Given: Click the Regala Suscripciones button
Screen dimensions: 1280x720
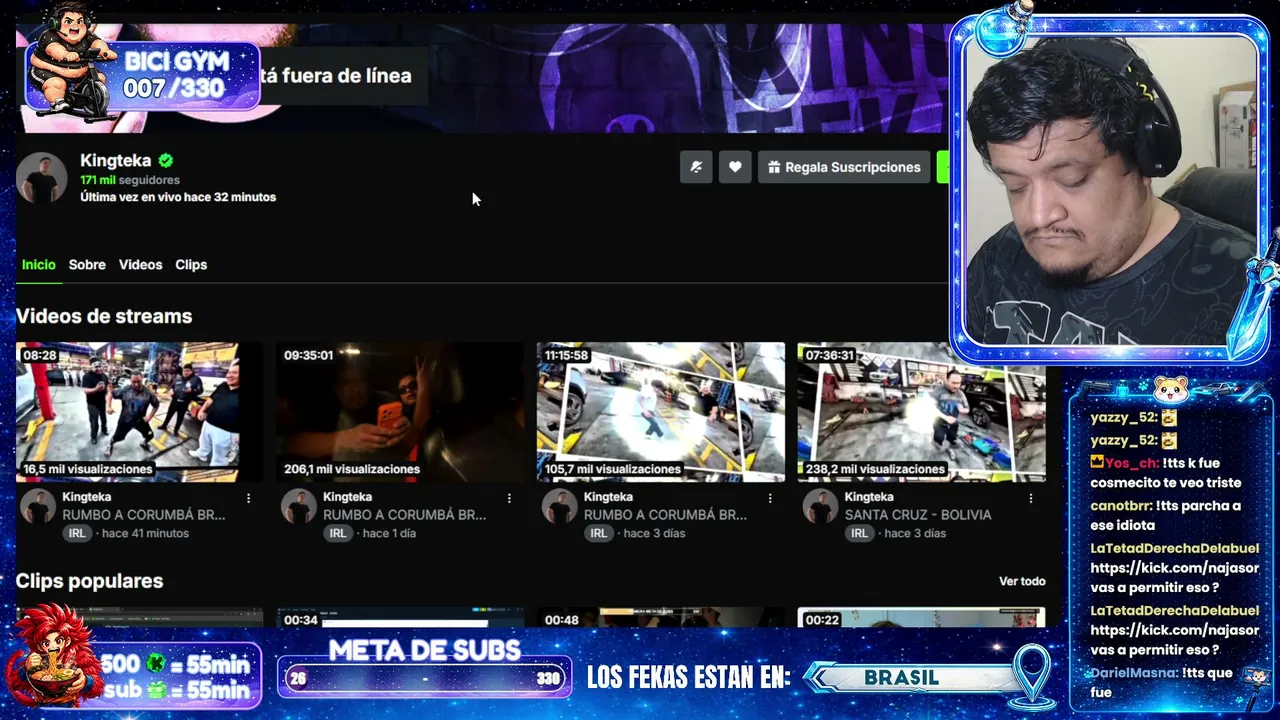Looking at the screenshot, I should coord(843,167).
